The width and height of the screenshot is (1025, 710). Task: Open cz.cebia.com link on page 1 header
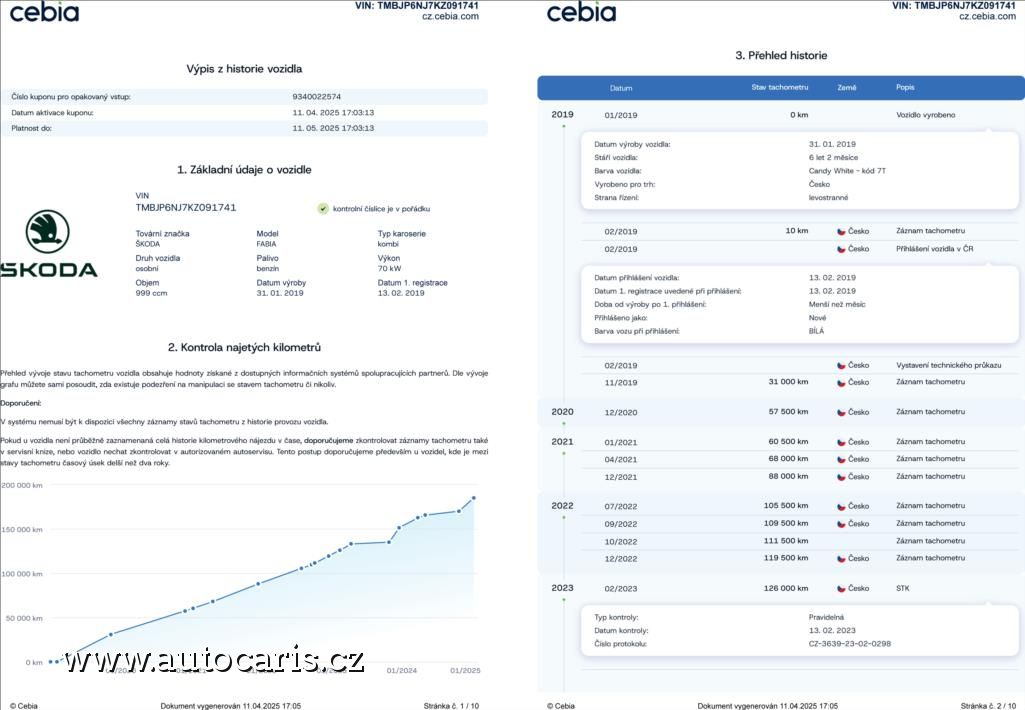tap(450, 16)
